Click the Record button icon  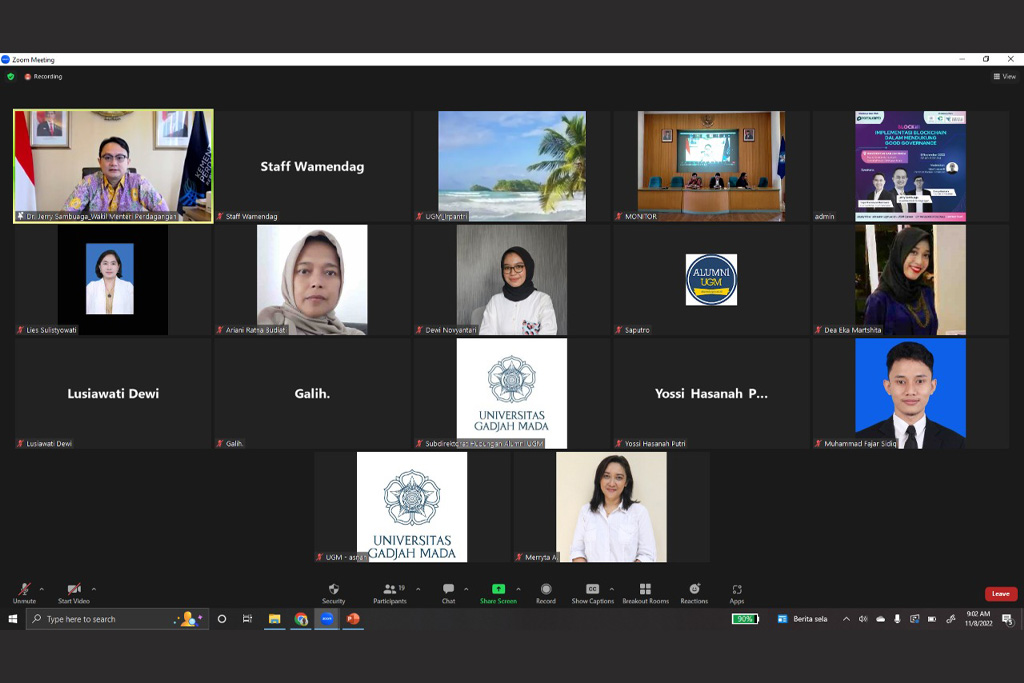click(546, 589)
